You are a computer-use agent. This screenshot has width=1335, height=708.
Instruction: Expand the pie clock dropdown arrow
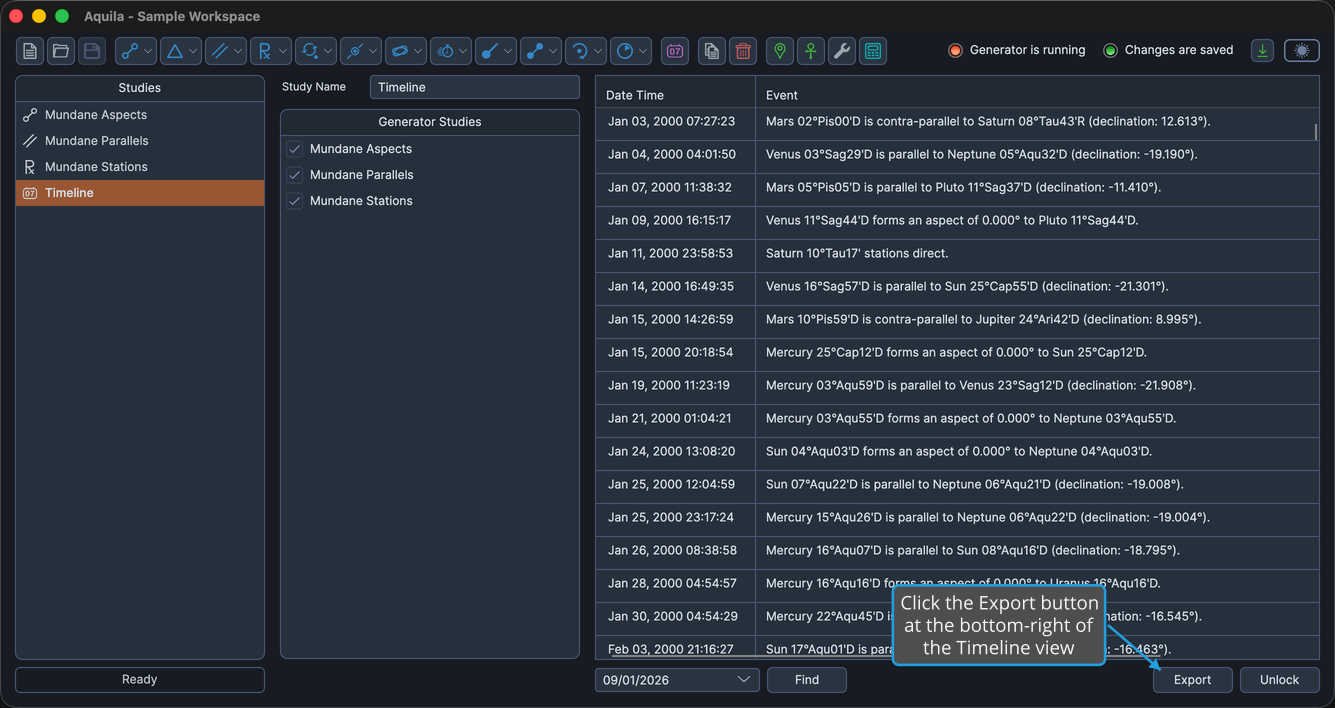(643, 51)
